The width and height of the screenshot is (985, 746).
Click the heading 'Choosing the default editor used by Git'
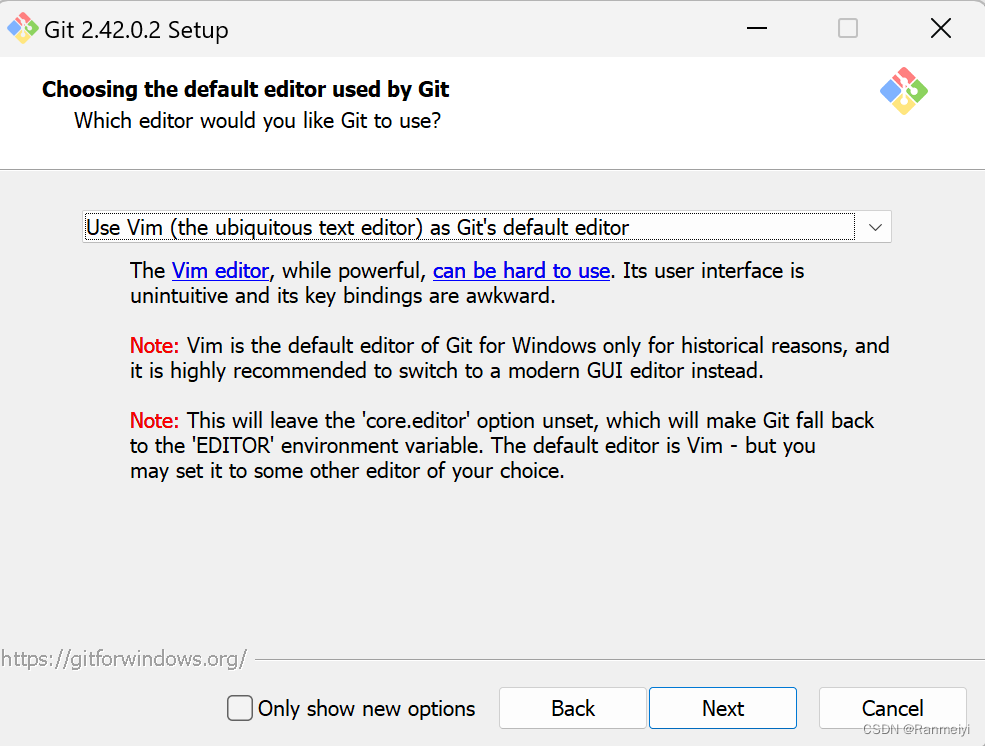(x=246, y=89)
